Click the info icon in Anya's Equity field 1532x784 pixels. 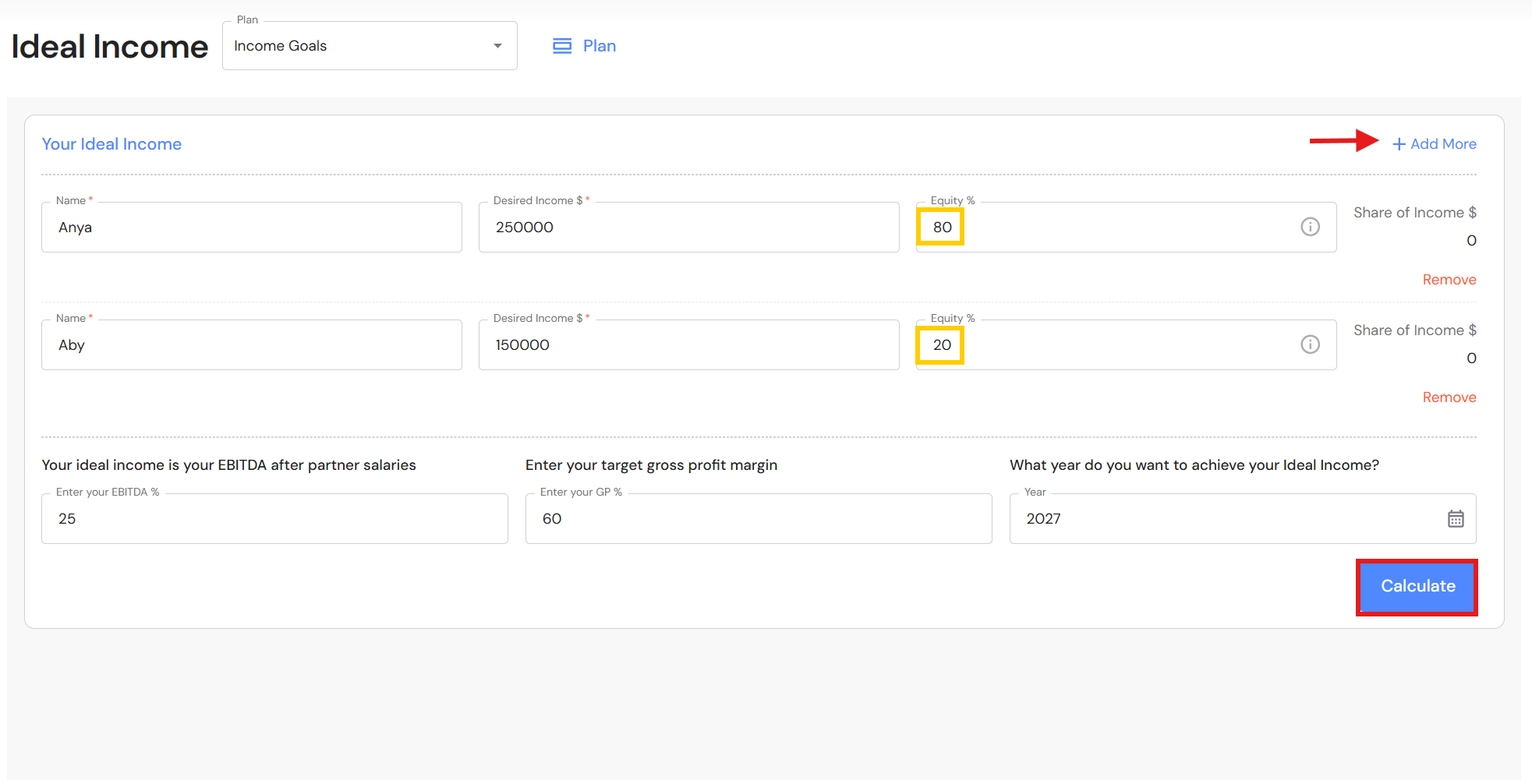click(1310, 227)
